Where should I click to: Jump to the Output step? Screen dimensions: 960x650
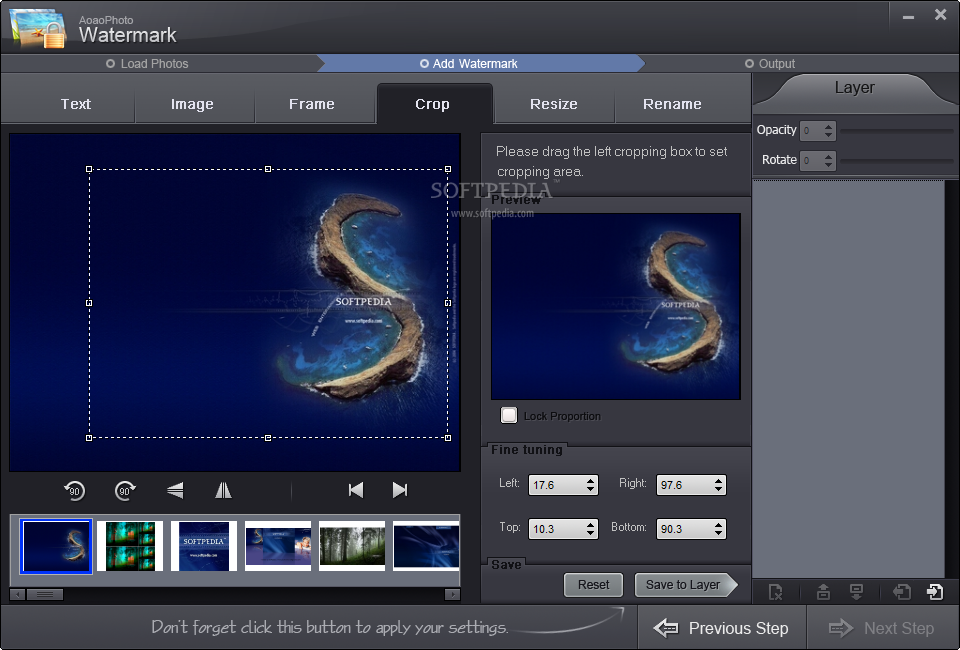770,64
